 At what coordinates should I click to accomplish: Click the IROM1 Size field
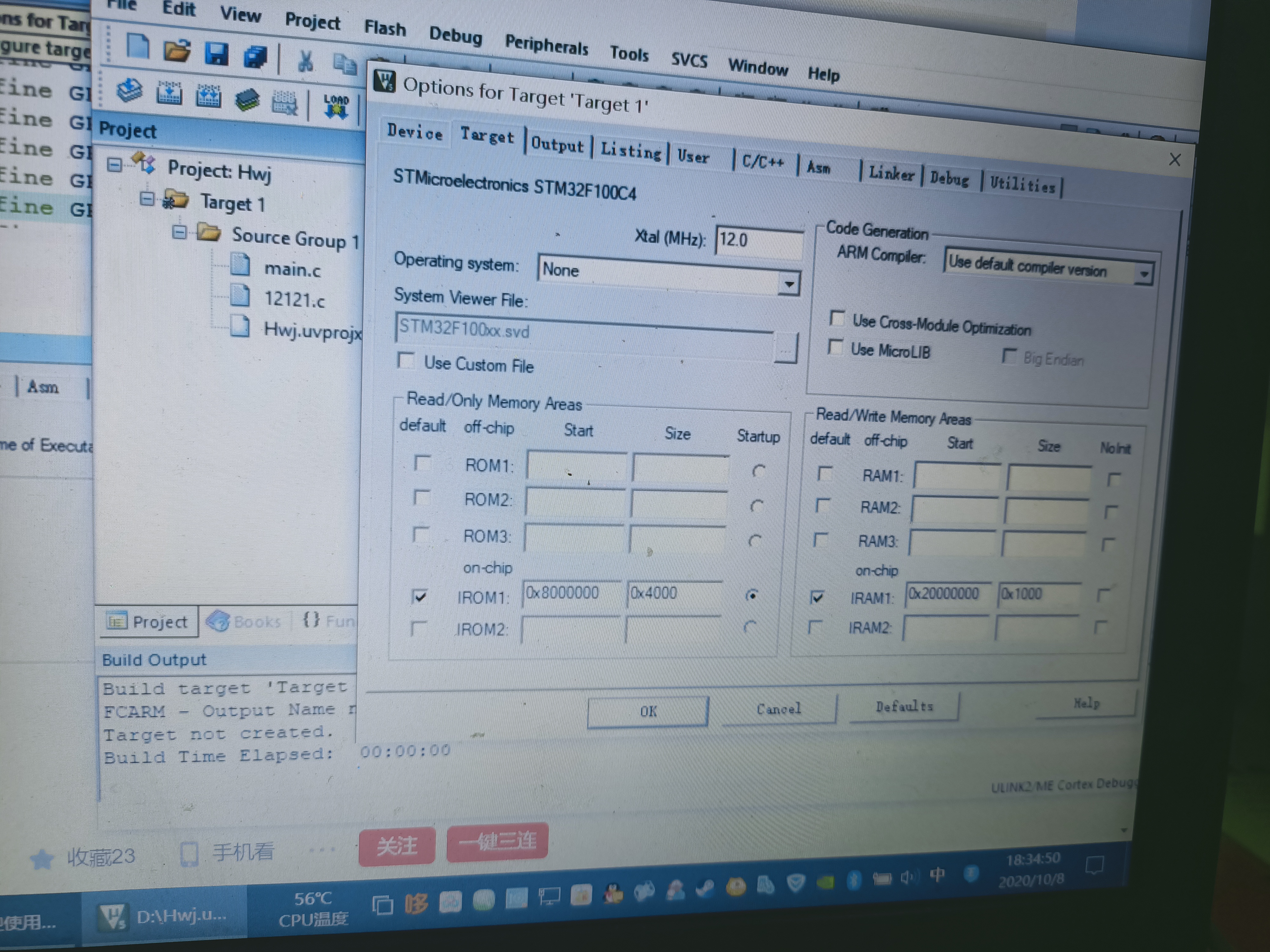click(674, 593)
